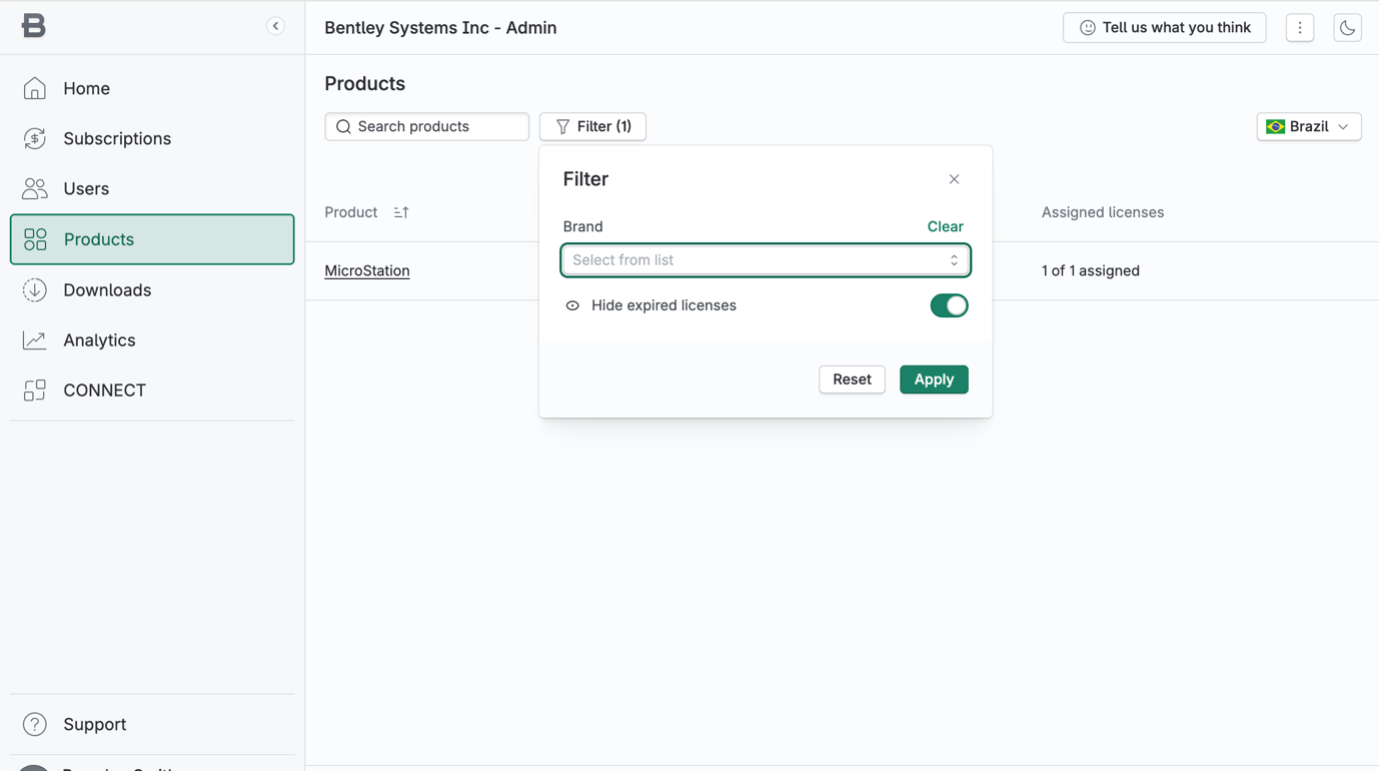Clear the Brand filter
The height and width of the screenshot is (776, 1384).
point(948,227)
